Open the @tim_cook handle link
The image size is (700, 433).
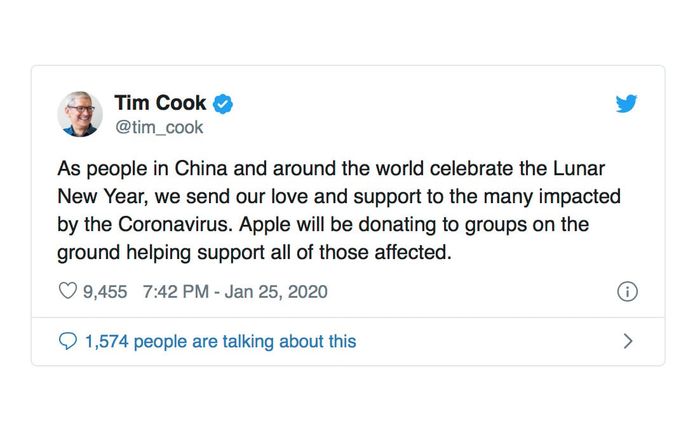tap(159, 128)
